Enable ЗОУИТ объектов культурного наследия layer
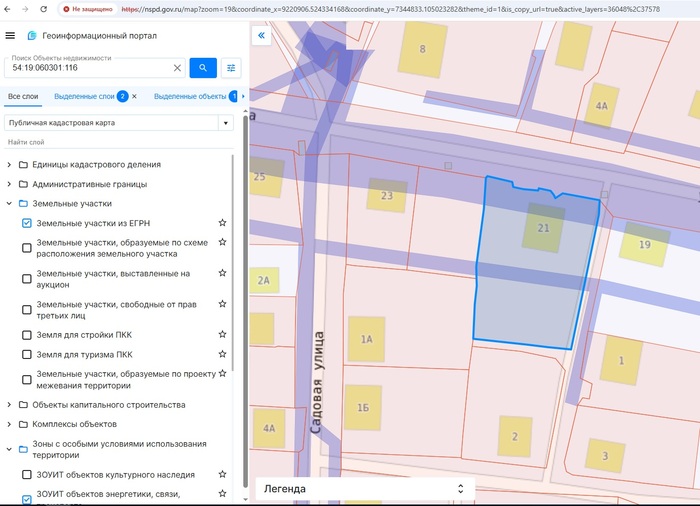The image size is (700, 506). click(x=27, y=475)
